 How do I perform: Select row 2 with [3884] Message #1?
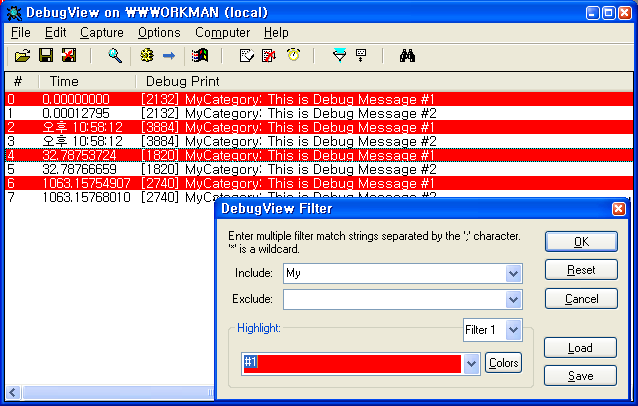(319, 127)
